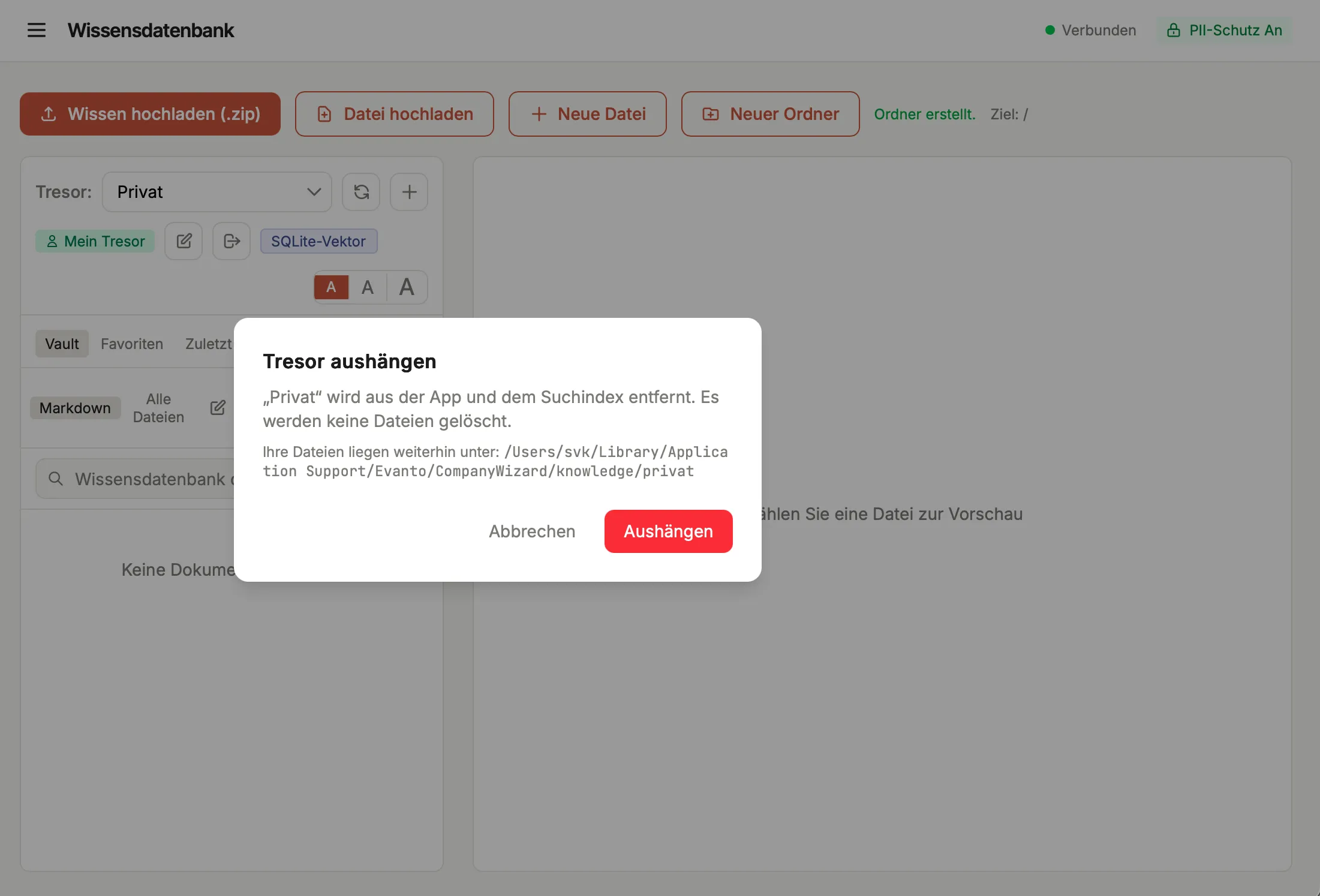Click Abbrechen to cancel the dialog
Image resolution: width=1320 pixels, height=896 pixels.
pyautogui.click(x=532, y=531)
